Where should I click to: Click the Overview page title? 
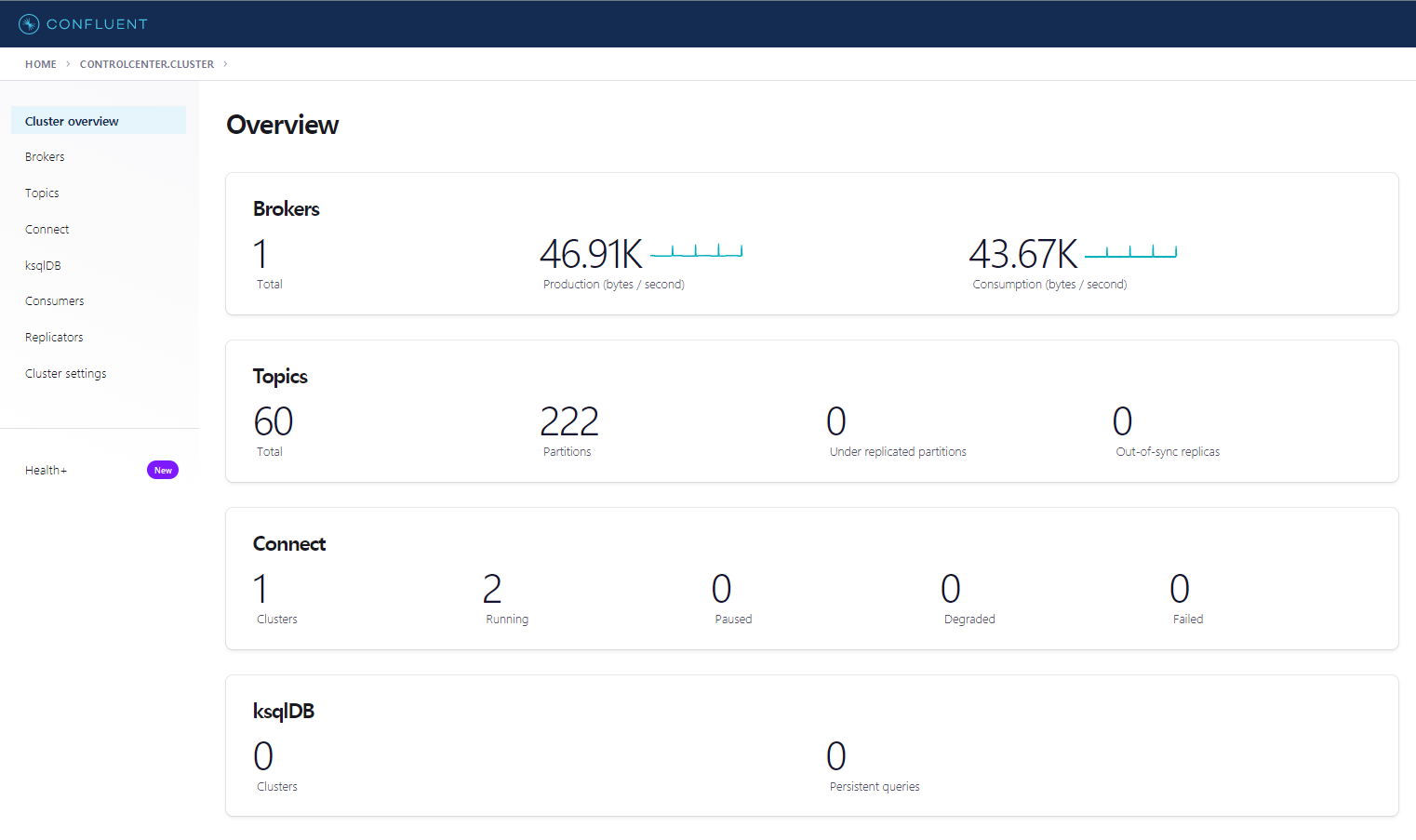(x=283, y=125)
